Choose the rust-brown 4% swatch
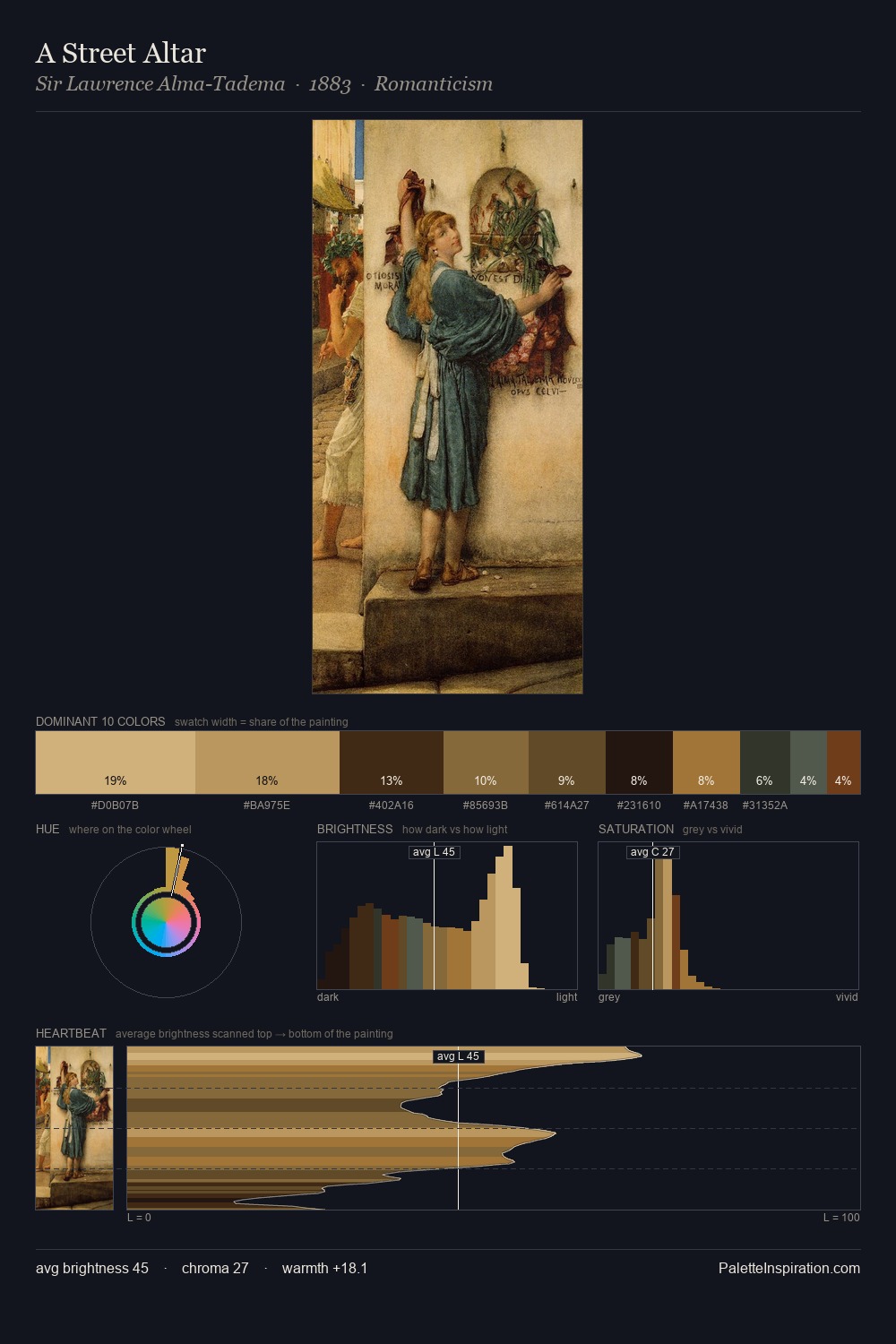Image resolution: width=896 pixels, height=1344 pixels. click(x=843, y=762)
